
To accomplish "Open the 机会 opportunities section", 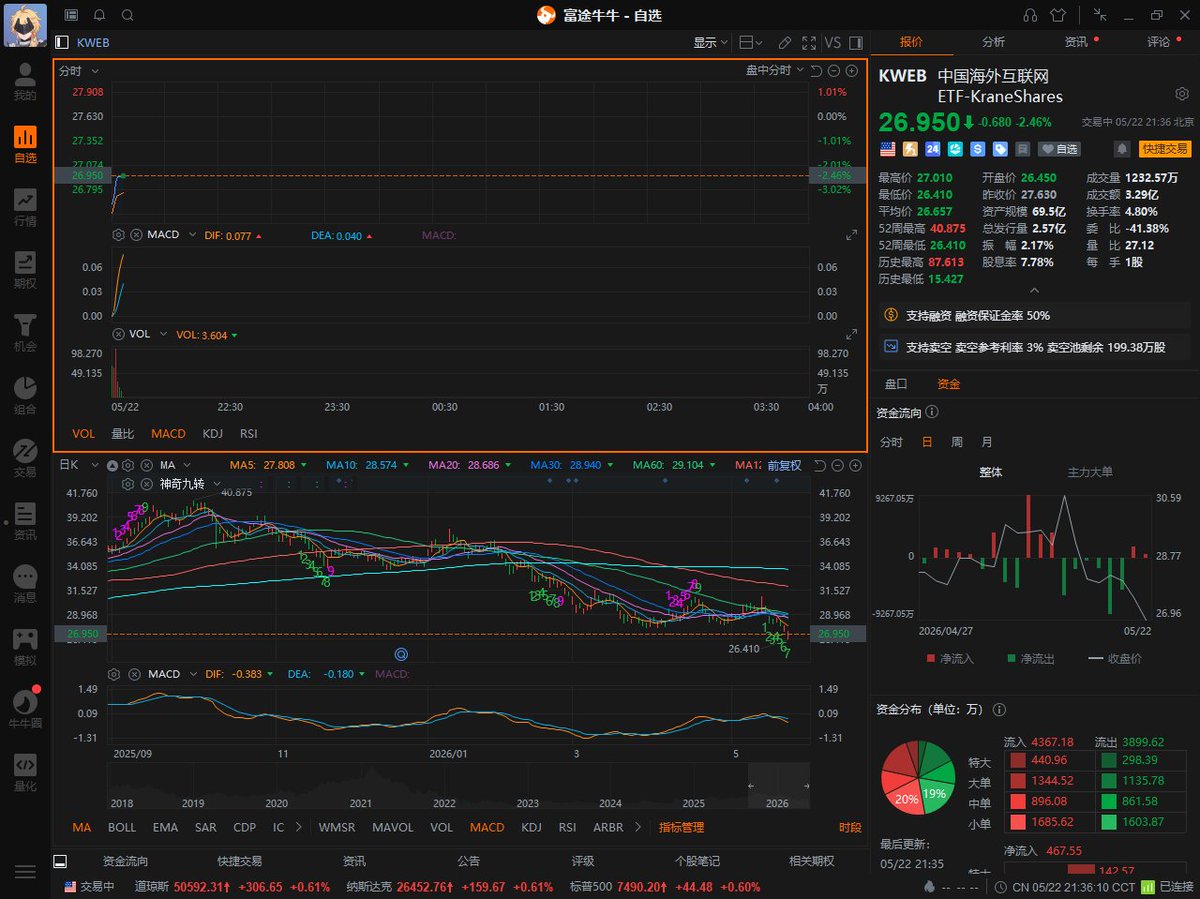I will [x=25, y=333].
